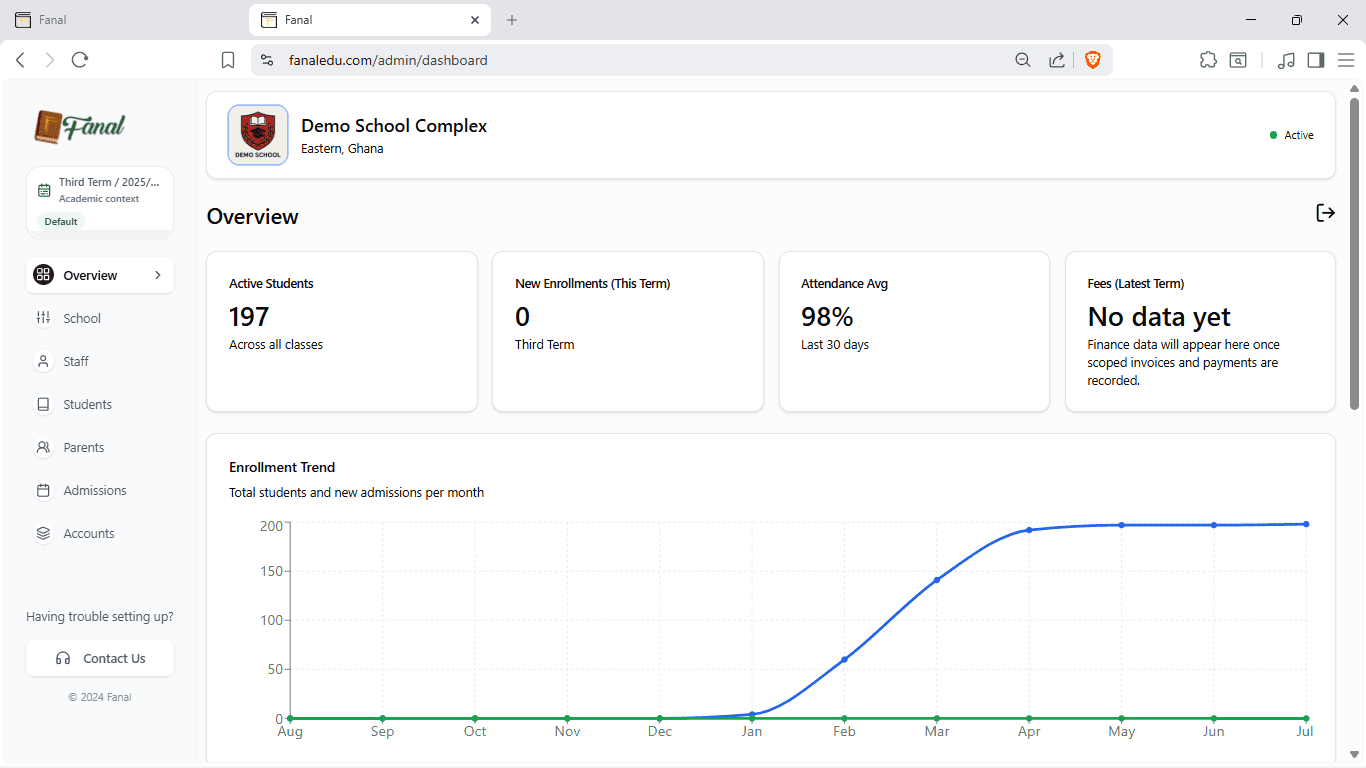Click the scrollbar down arrow
Viewport: 1366px width, 768px height.
coord(1355,755)
